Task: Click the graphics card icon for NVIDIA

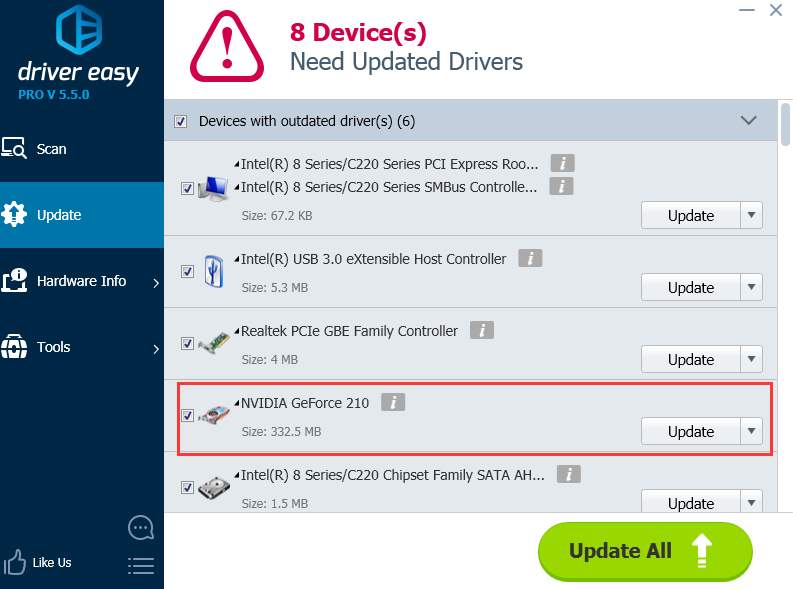Action: (213, 415)
